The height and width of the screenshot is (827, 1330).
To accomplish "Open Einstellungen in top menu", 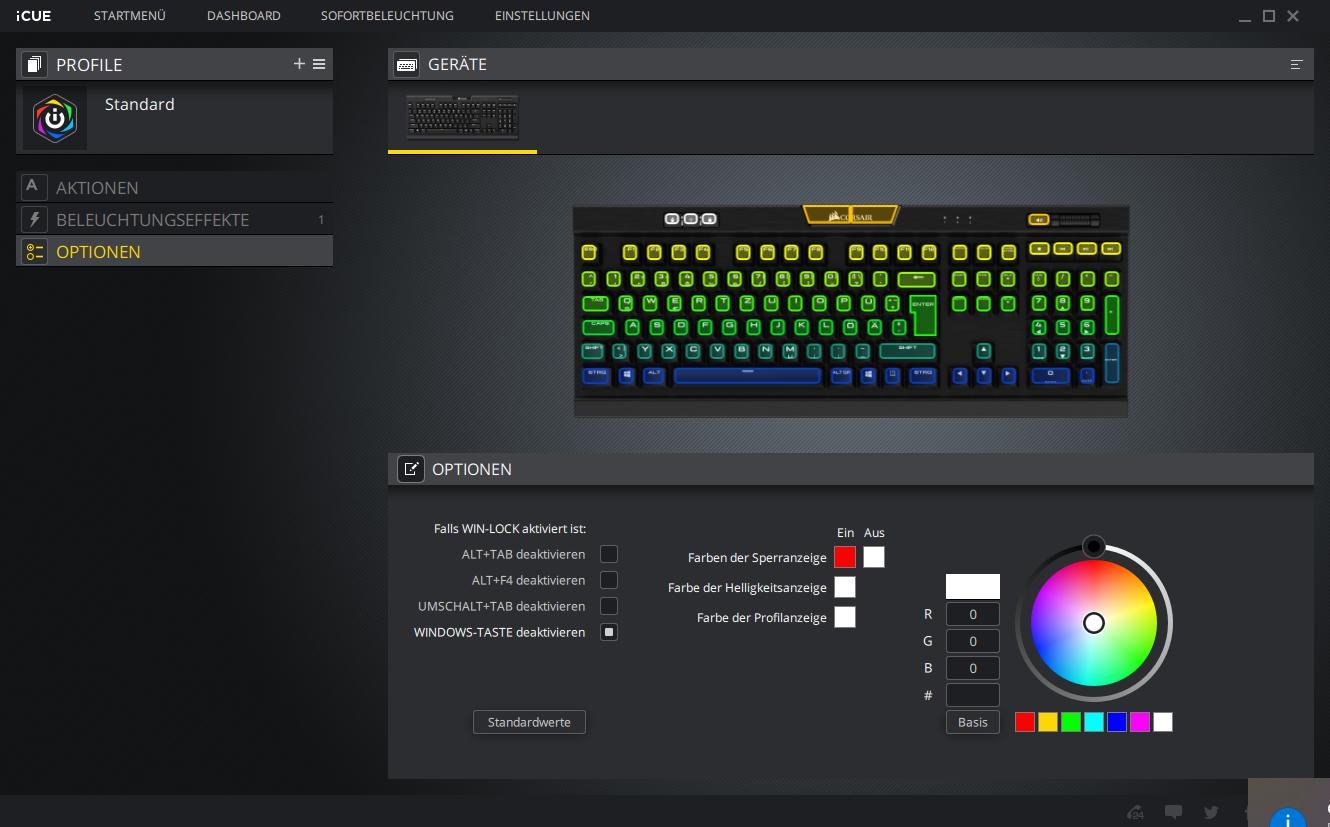I will (x=542, y=16).
